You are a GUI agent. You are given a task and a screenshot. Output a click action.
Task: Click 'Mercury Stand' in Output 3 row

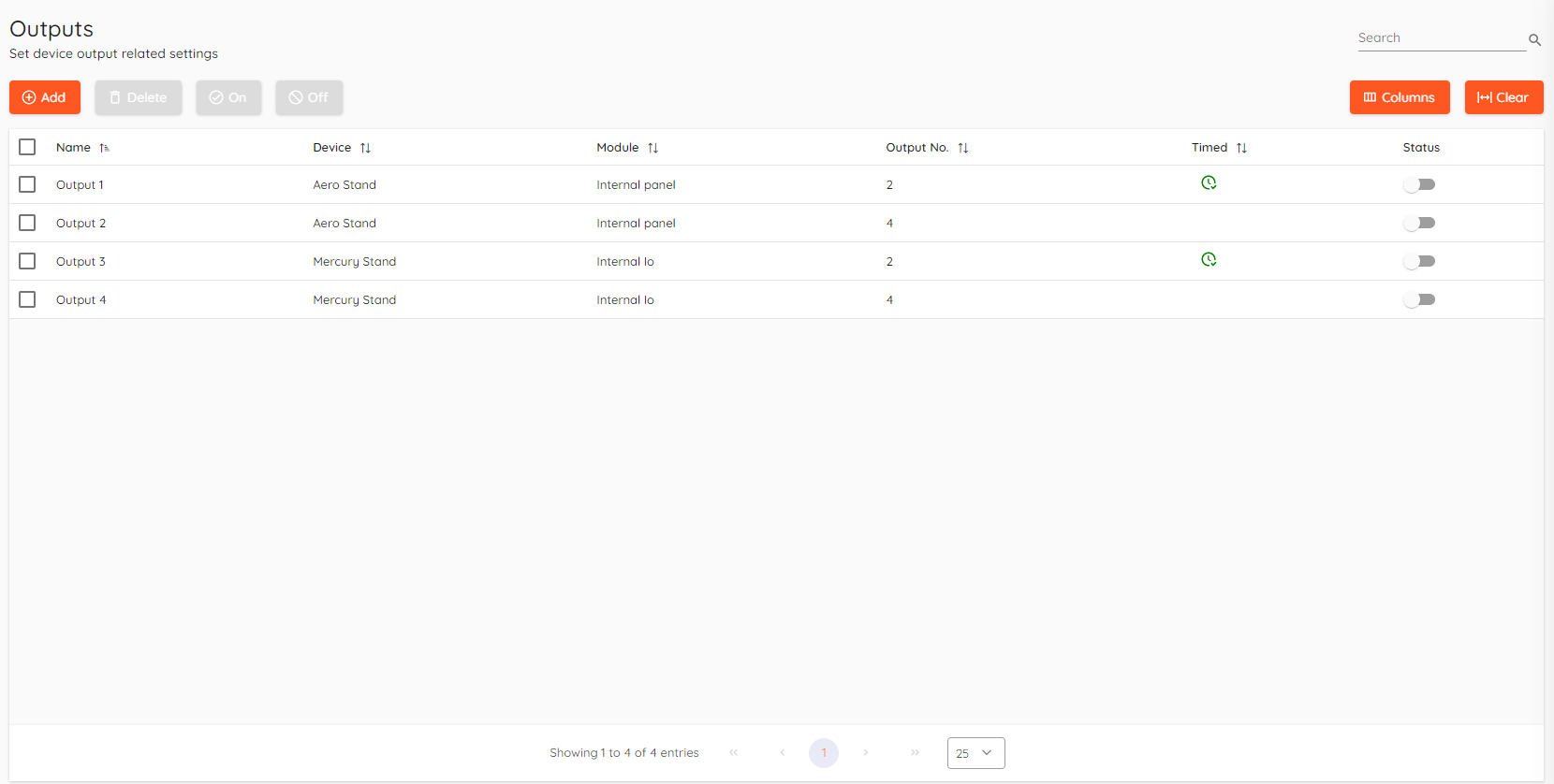point(355,262)
